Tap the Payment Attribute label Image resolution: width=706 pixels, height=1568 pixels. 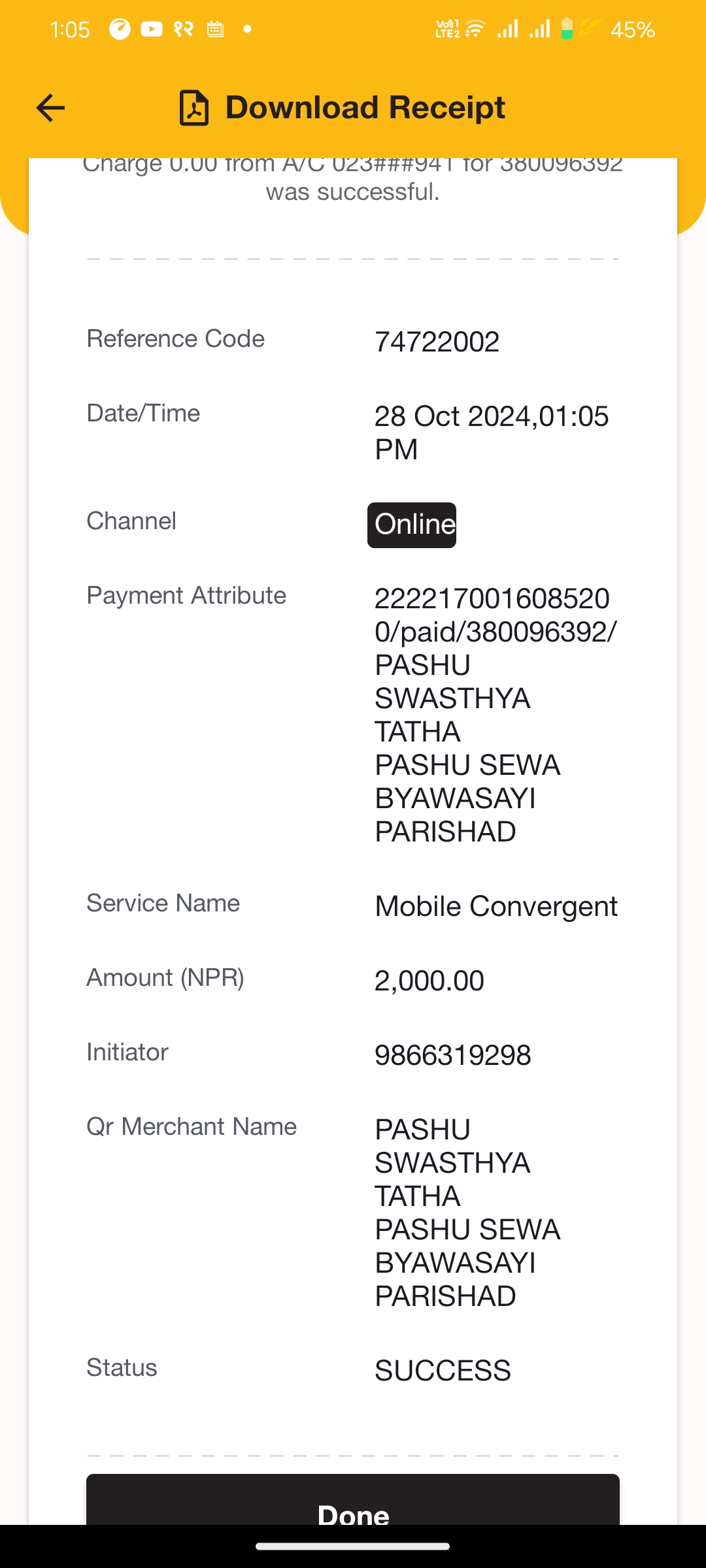(x=186, y=596)
